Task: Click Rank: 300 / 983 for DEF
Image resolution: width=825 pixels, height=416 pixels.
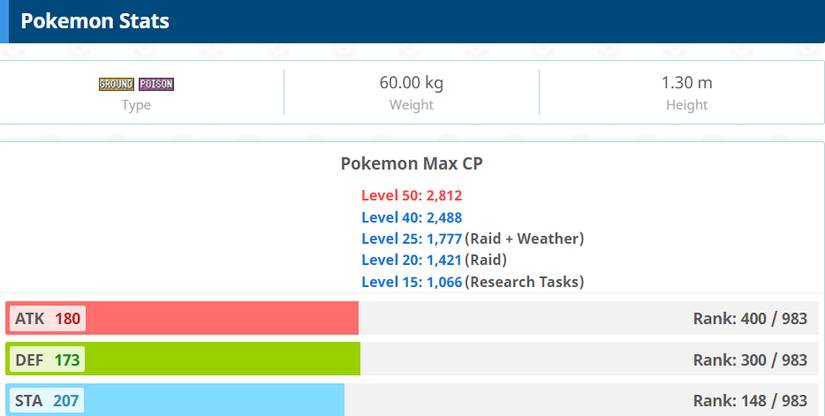Action: 750,360
